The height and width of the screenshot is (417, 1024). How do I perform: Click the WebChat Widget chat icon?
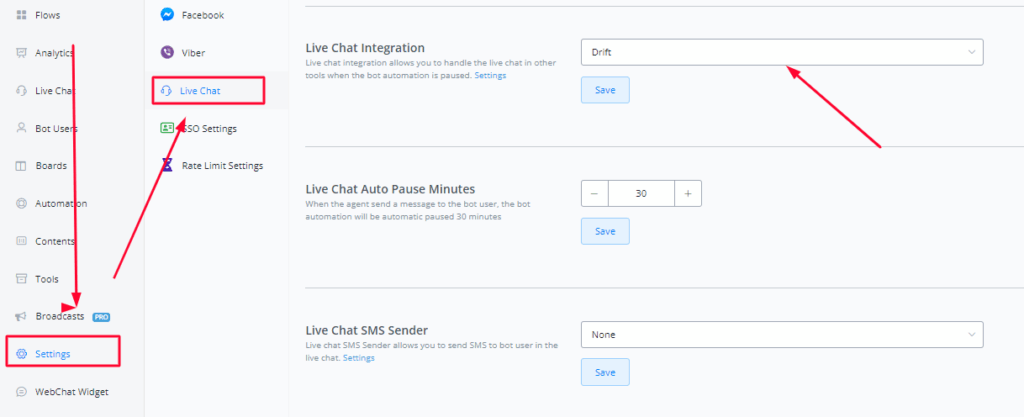coord(22,391)
